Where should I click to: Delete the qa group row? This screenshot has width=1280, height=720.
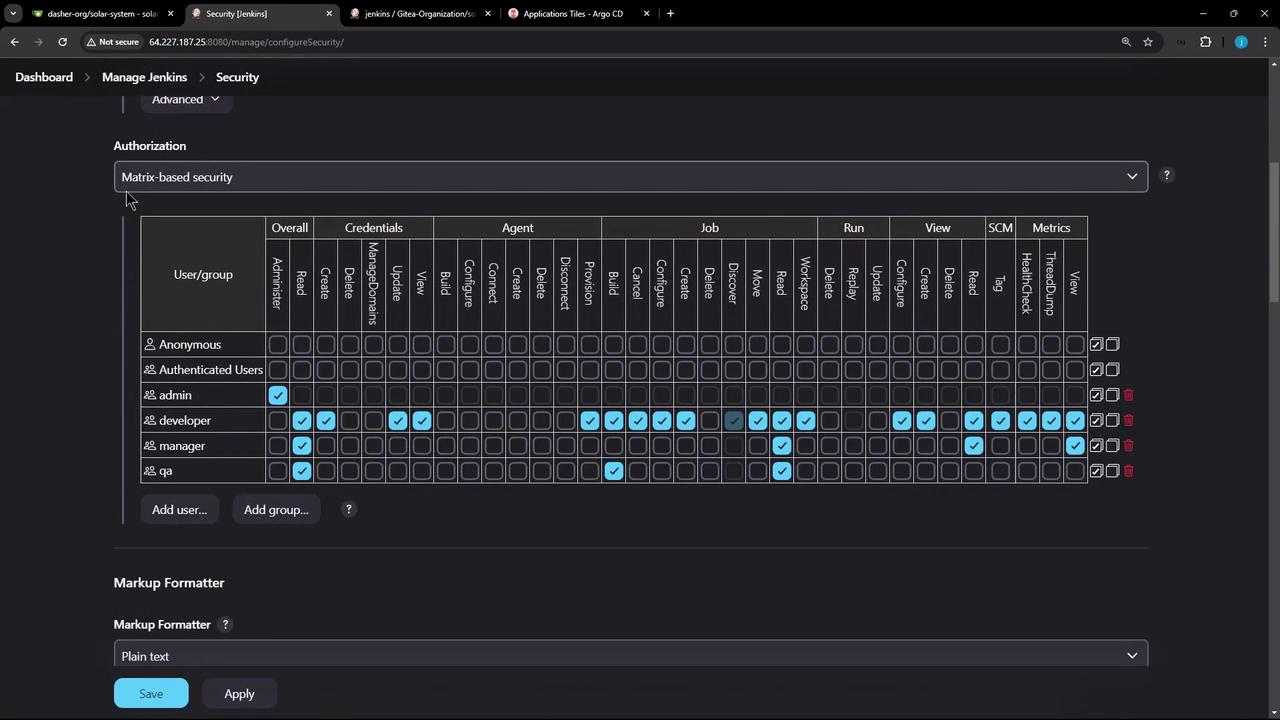click(1129, 471)
